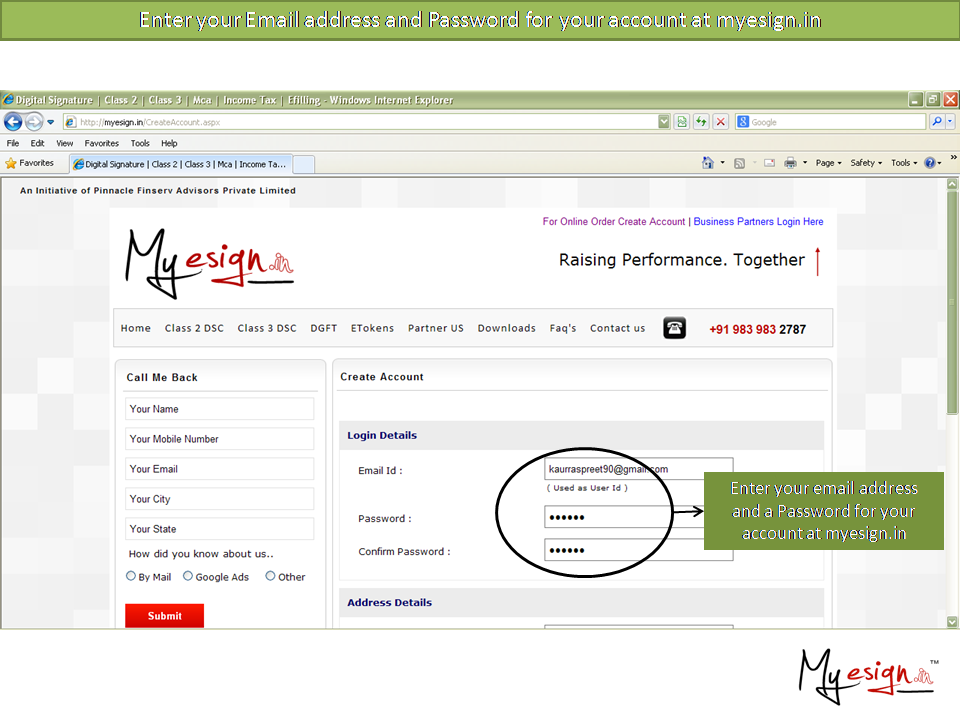Select the By Mail radio button

[x=131, y=576]
